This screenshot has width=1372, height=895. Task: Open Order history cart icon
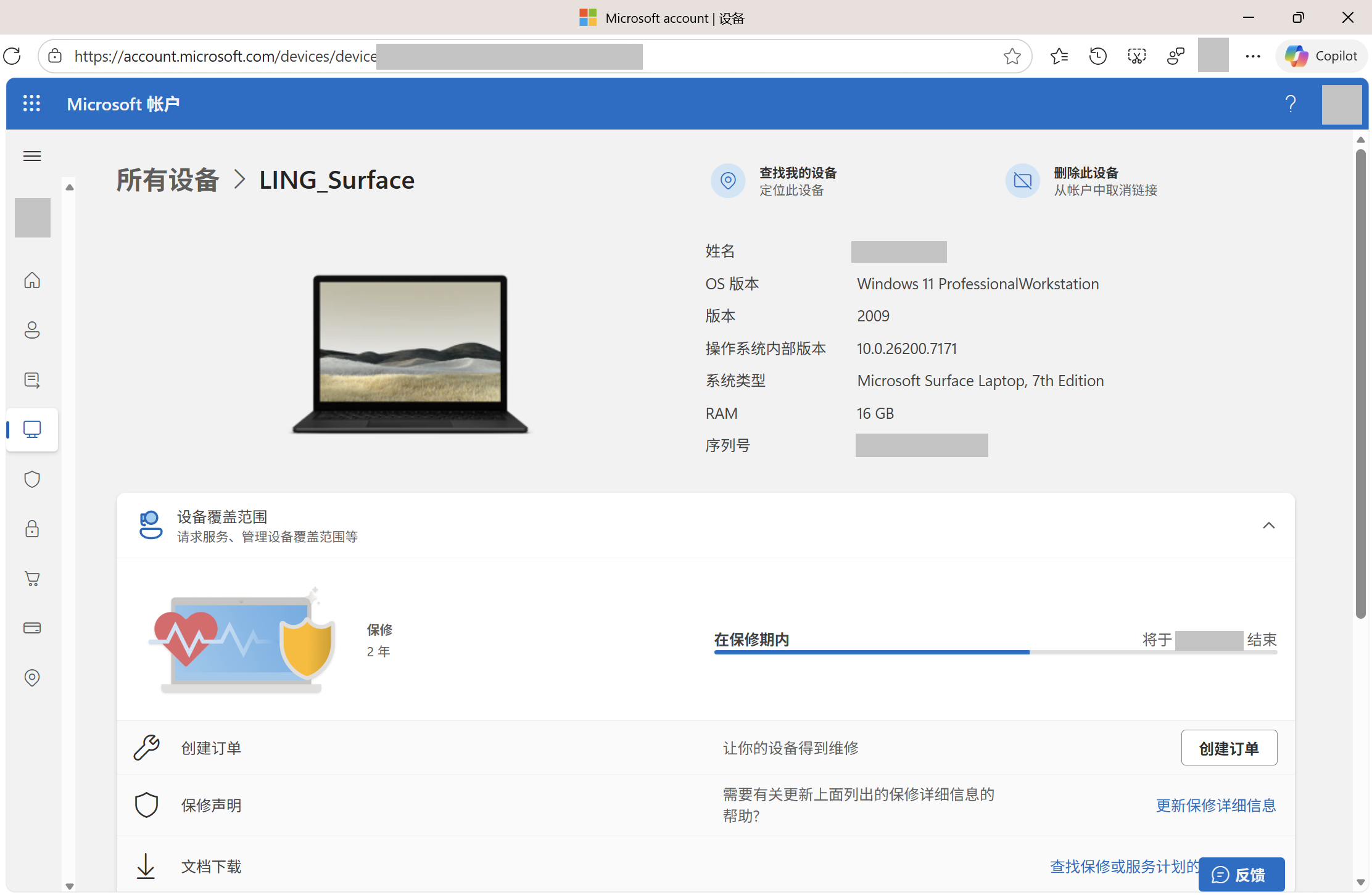(32, 579)
